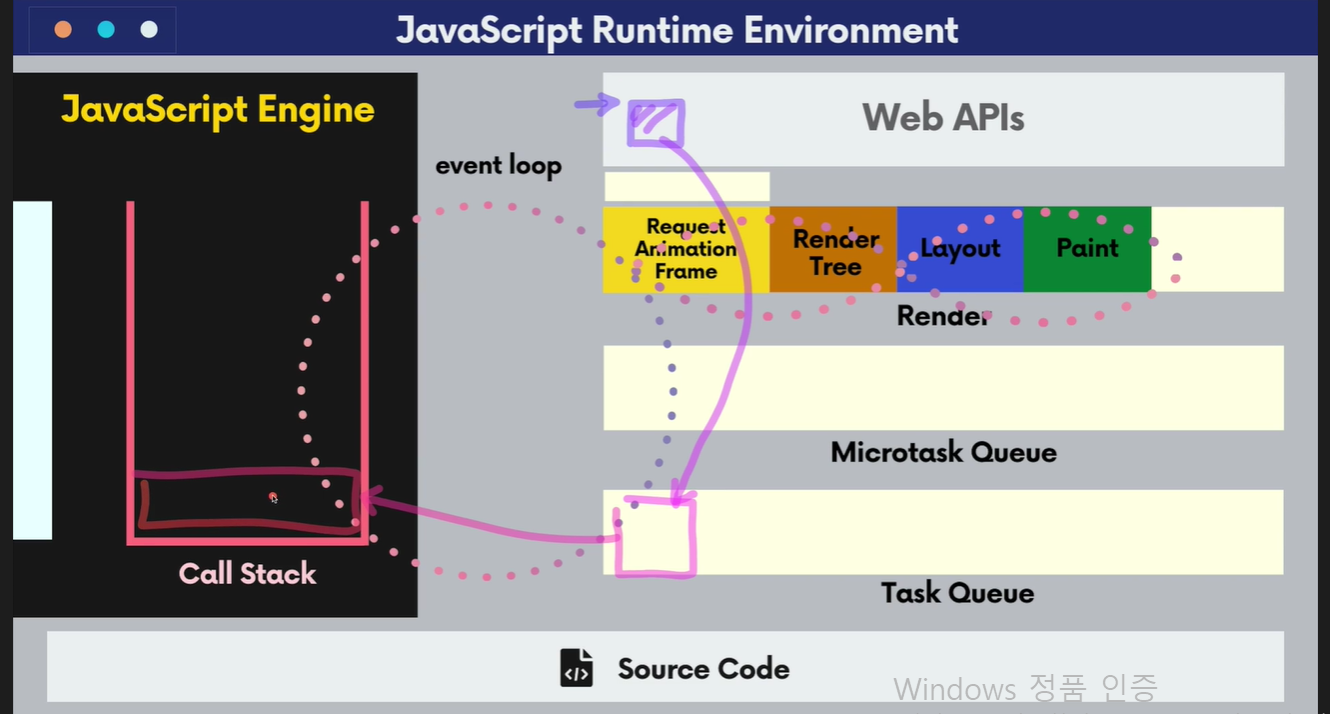Viewport: 1330px width, 714px height.
Task: Select the Layout stage block
Action: (x=960, y=249)
